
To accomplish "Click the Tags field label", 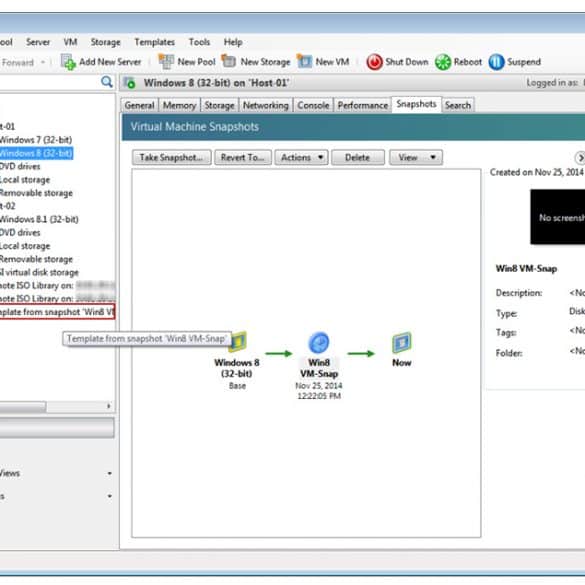I will coord(506,332).
